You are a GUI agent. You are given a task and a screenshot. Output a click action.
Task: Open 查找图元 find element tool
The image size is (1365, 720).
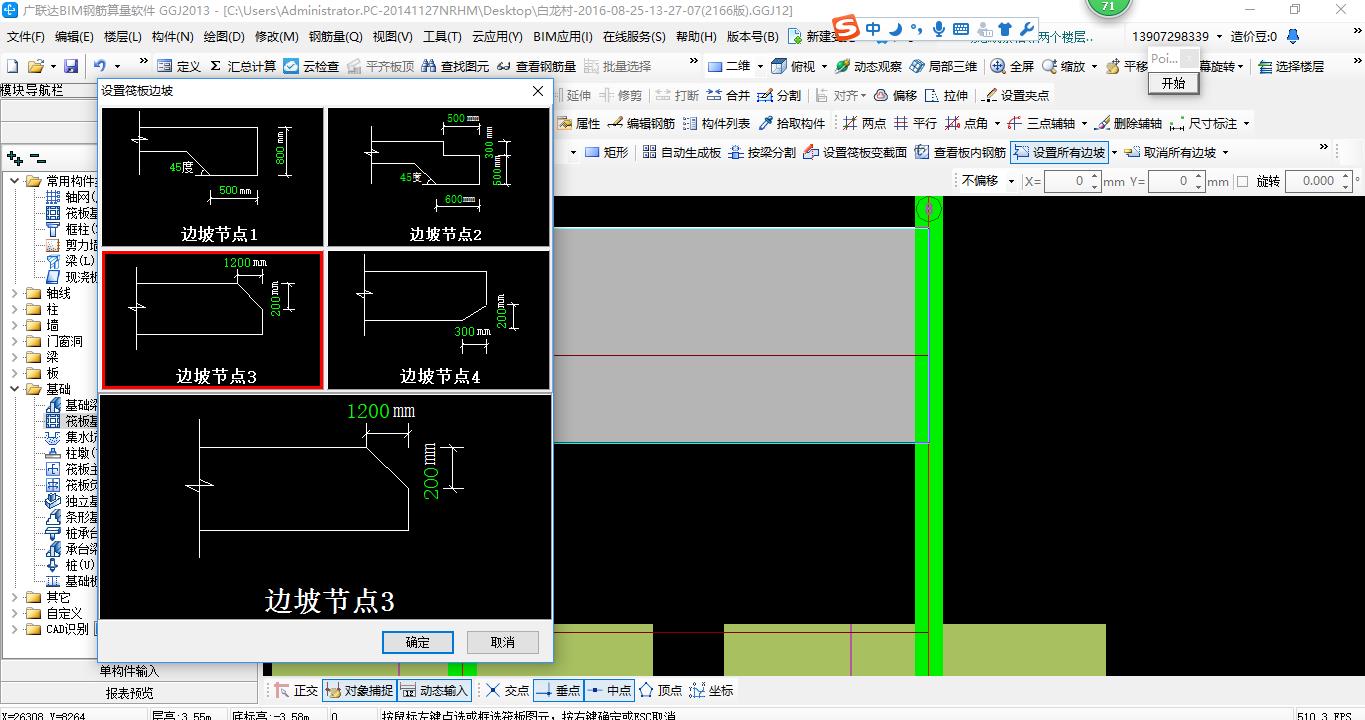coord(455,66)
